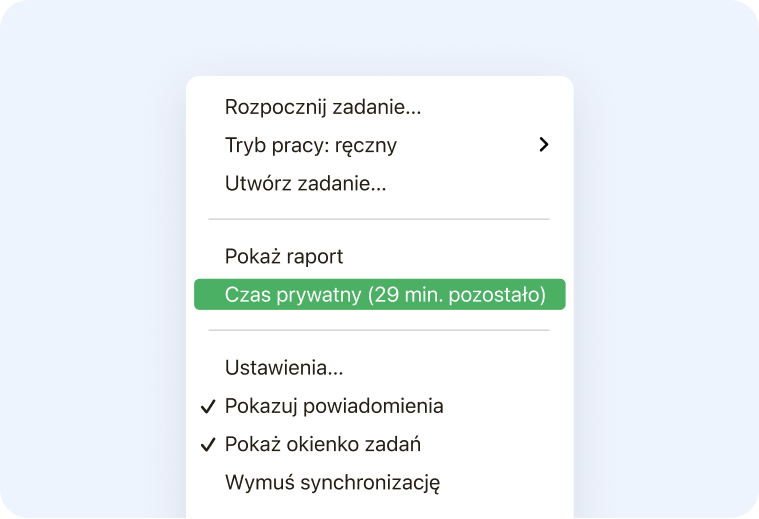Show the report using Pokaż raport

(284, 257)
